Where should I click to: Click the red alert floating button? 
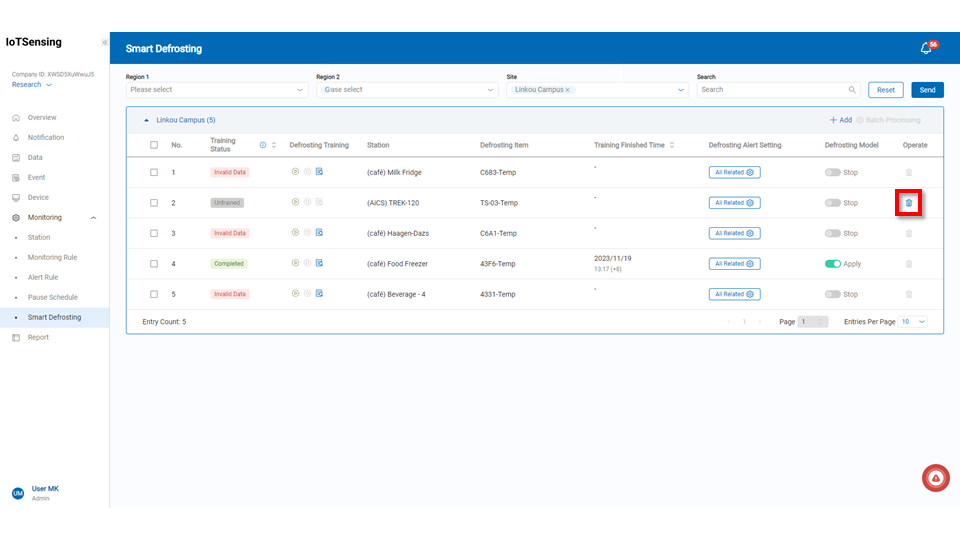[x=935, y=479]
